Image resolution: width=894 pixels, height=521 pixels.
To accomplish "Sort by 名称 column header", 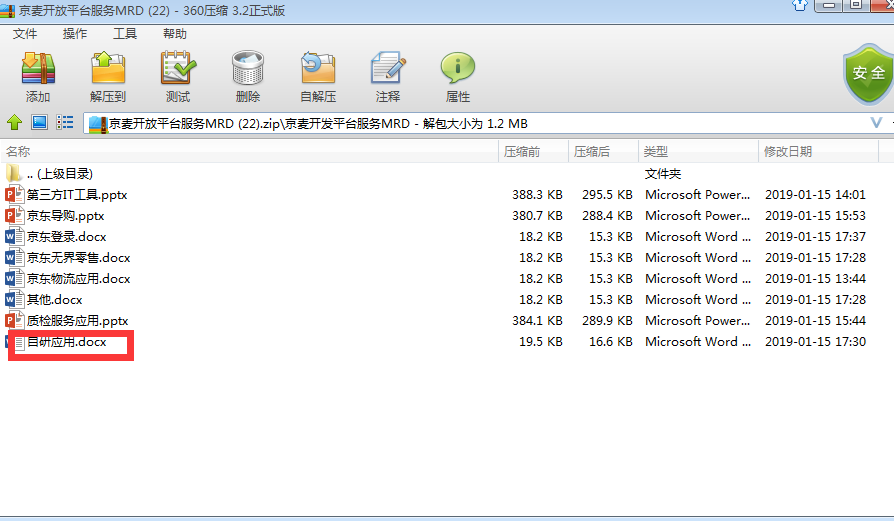I will 249,152.
